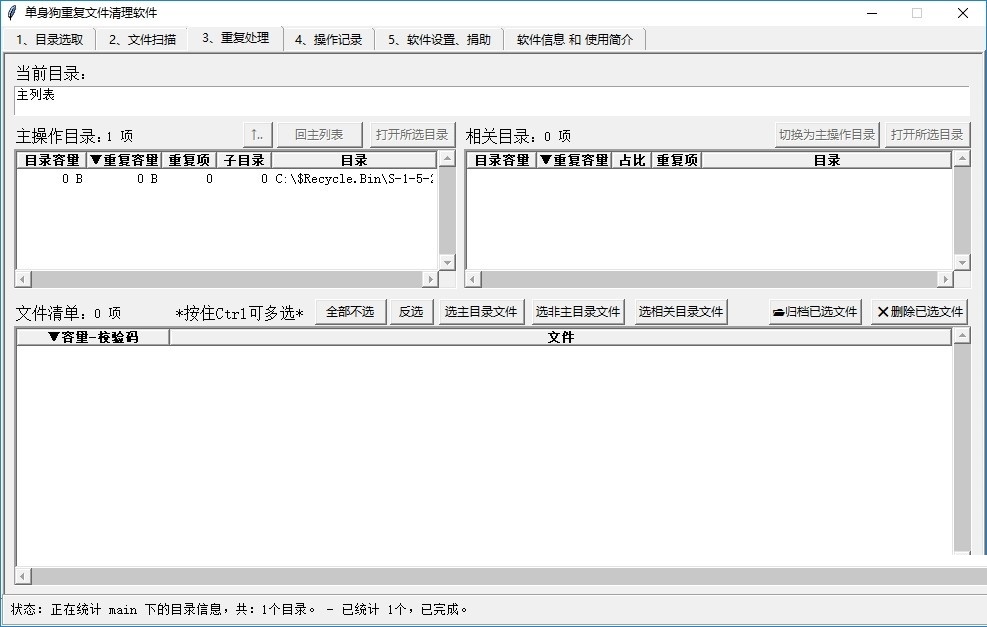Invert selection with 反选 button
The height and width of the screenshot is (627, 987).
410,311
